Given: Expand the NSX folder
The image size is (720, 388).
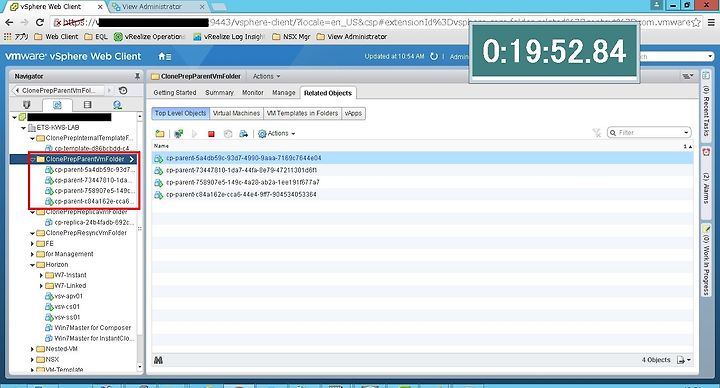Looking at the screenshot, I should [32, 360].
